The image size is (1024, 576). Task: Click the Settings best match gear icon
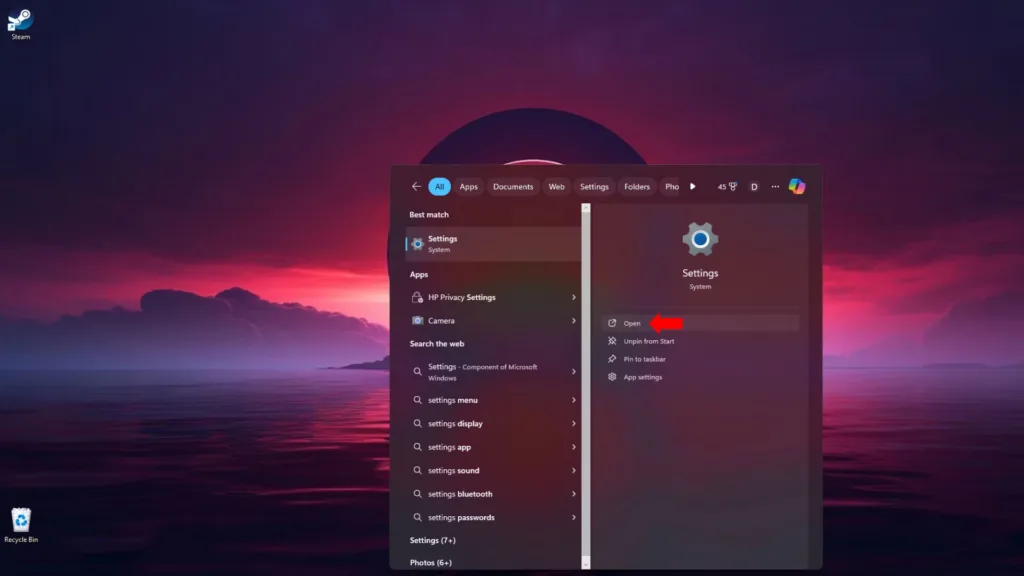(x=417, y=244)
